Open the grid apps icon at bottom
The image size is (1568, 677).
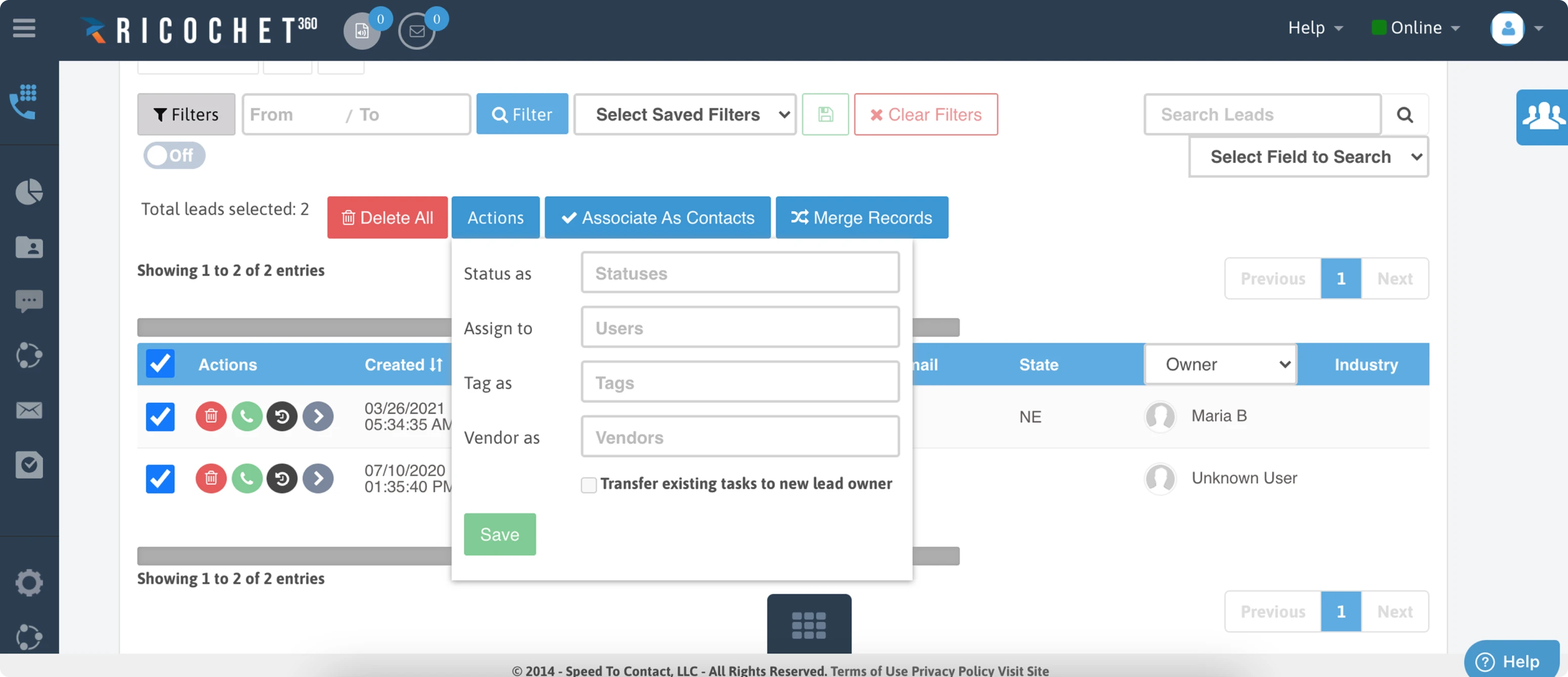809,625
